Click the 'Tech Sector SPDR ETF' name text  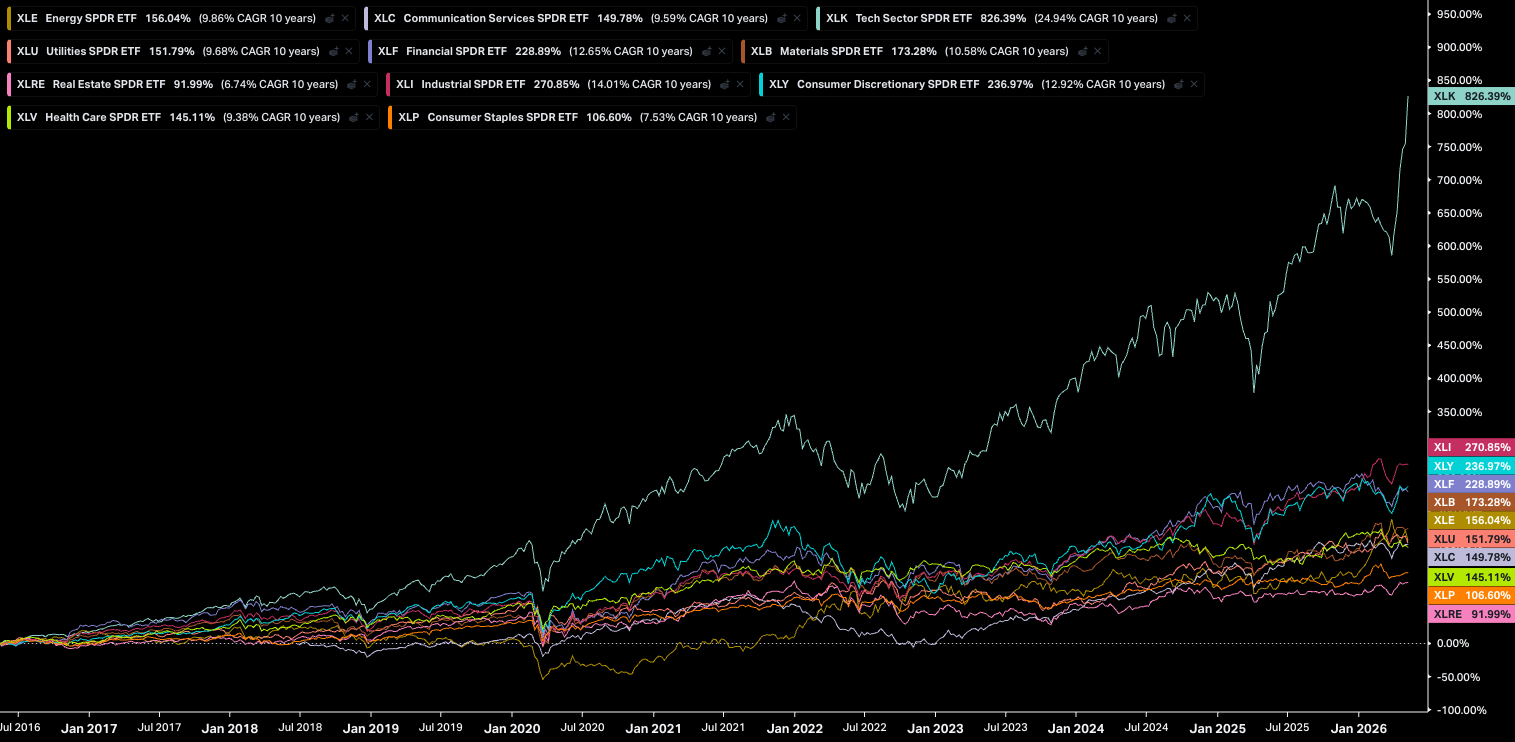tap(914, 19)
